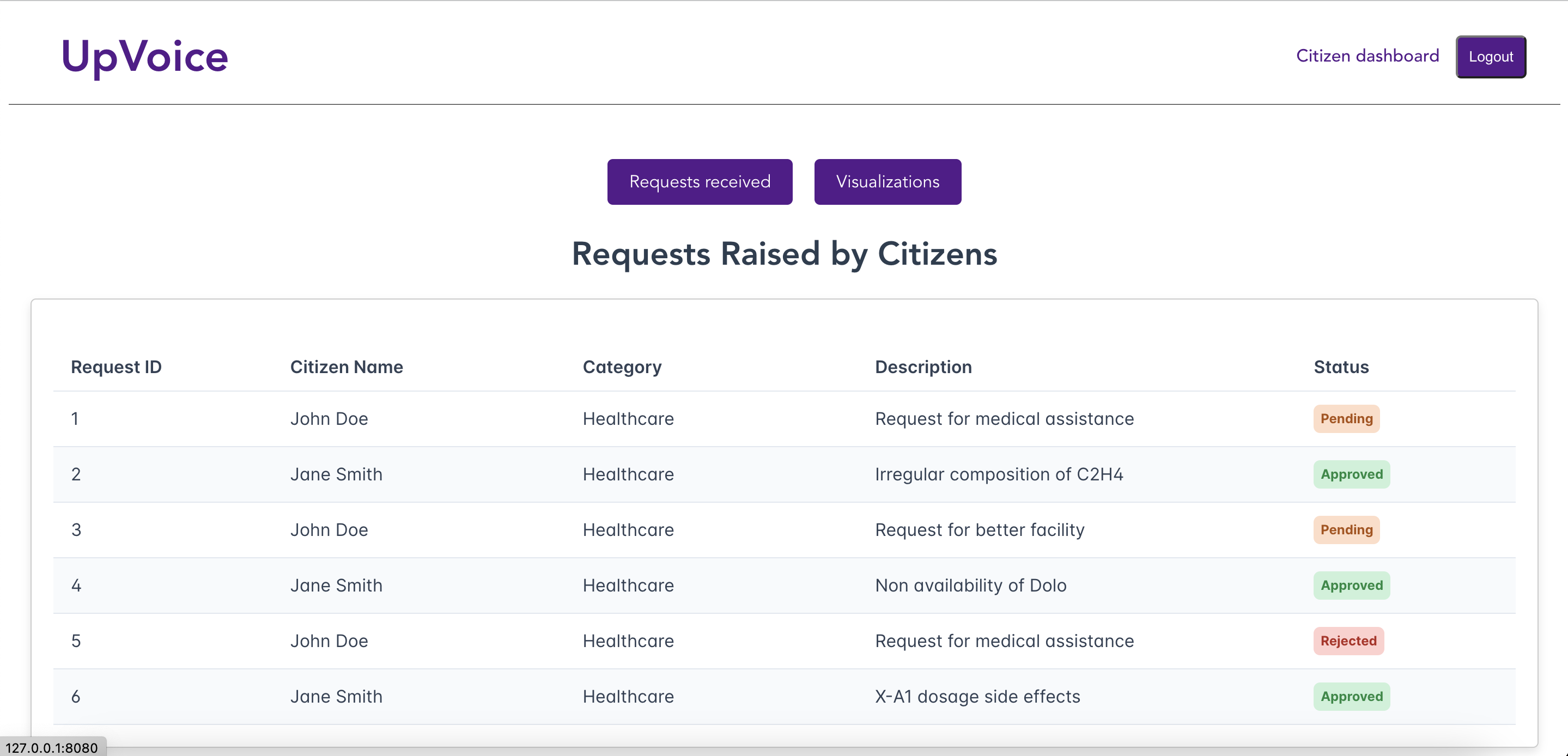Click the Status column header
The image size is (1568, 756).
click(x=1340, y=367)
